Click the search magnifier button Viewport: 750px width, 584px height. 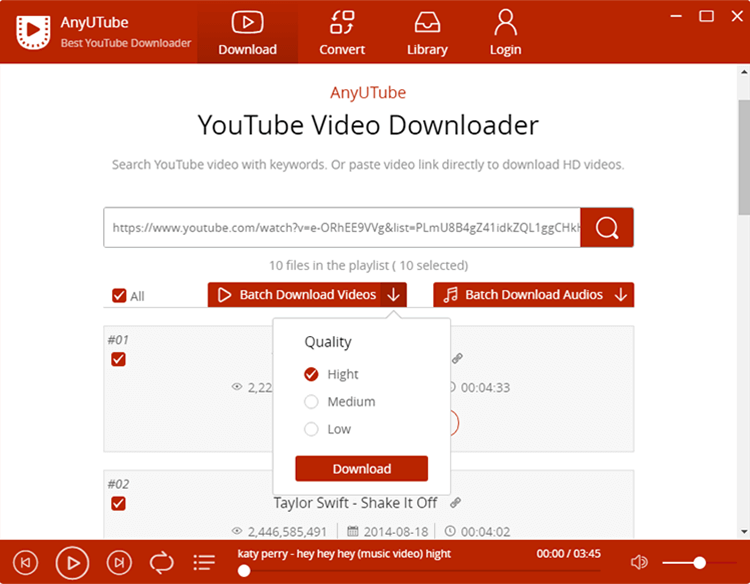click(607, 227)
